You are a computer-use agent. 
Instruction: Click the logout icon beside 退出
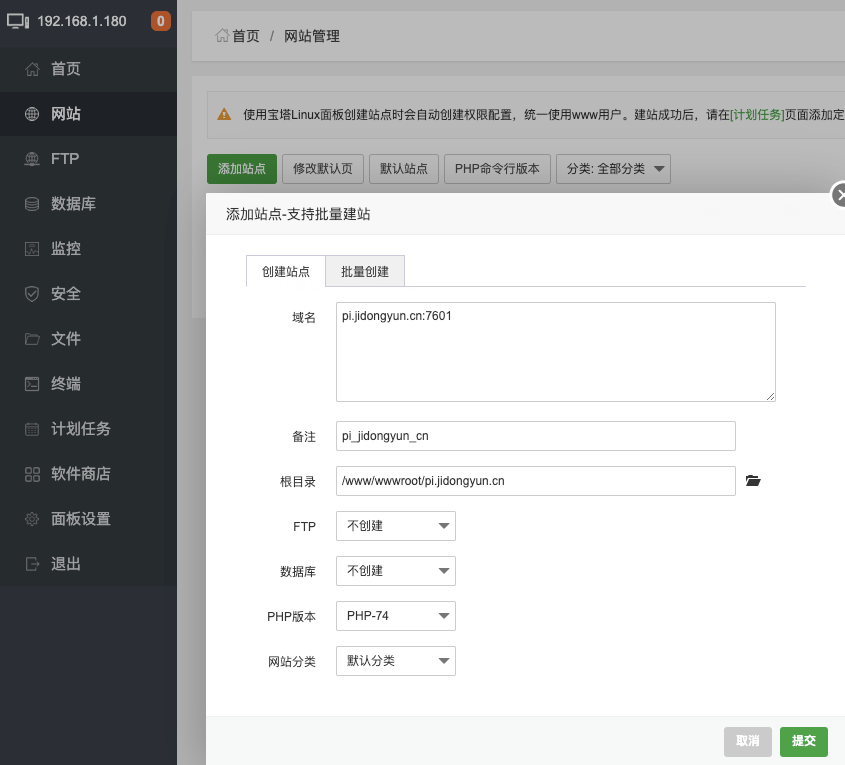coord(32,564)
